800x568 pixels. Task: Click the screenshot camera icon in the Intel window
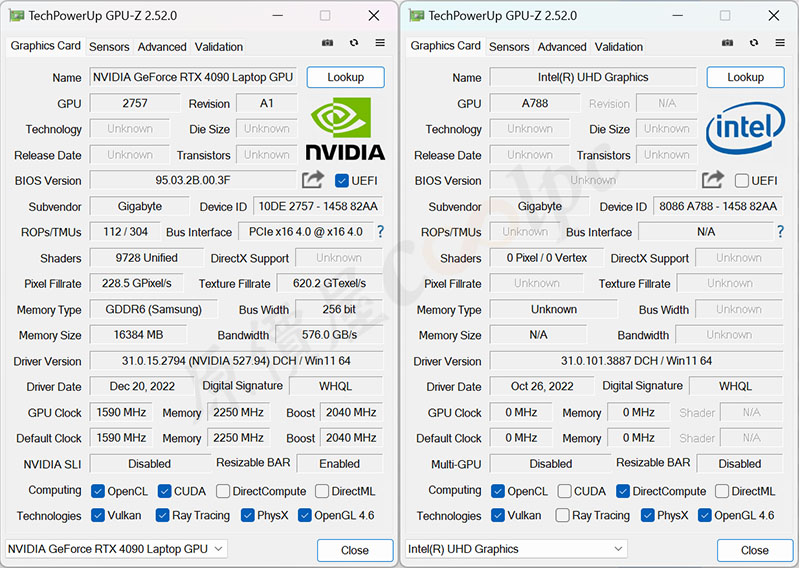tap(728, 43)
